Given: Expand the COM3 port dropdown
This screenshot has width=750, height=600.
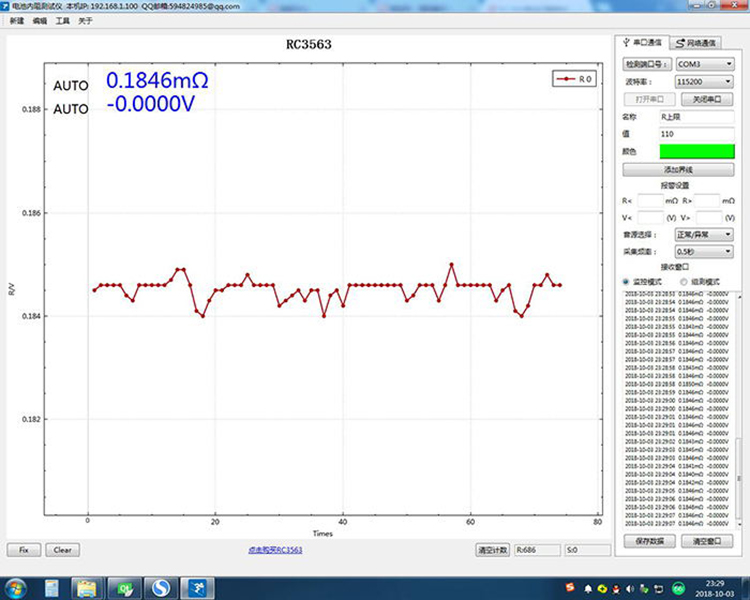Looking at the screenshot, I should pos(705,64).
